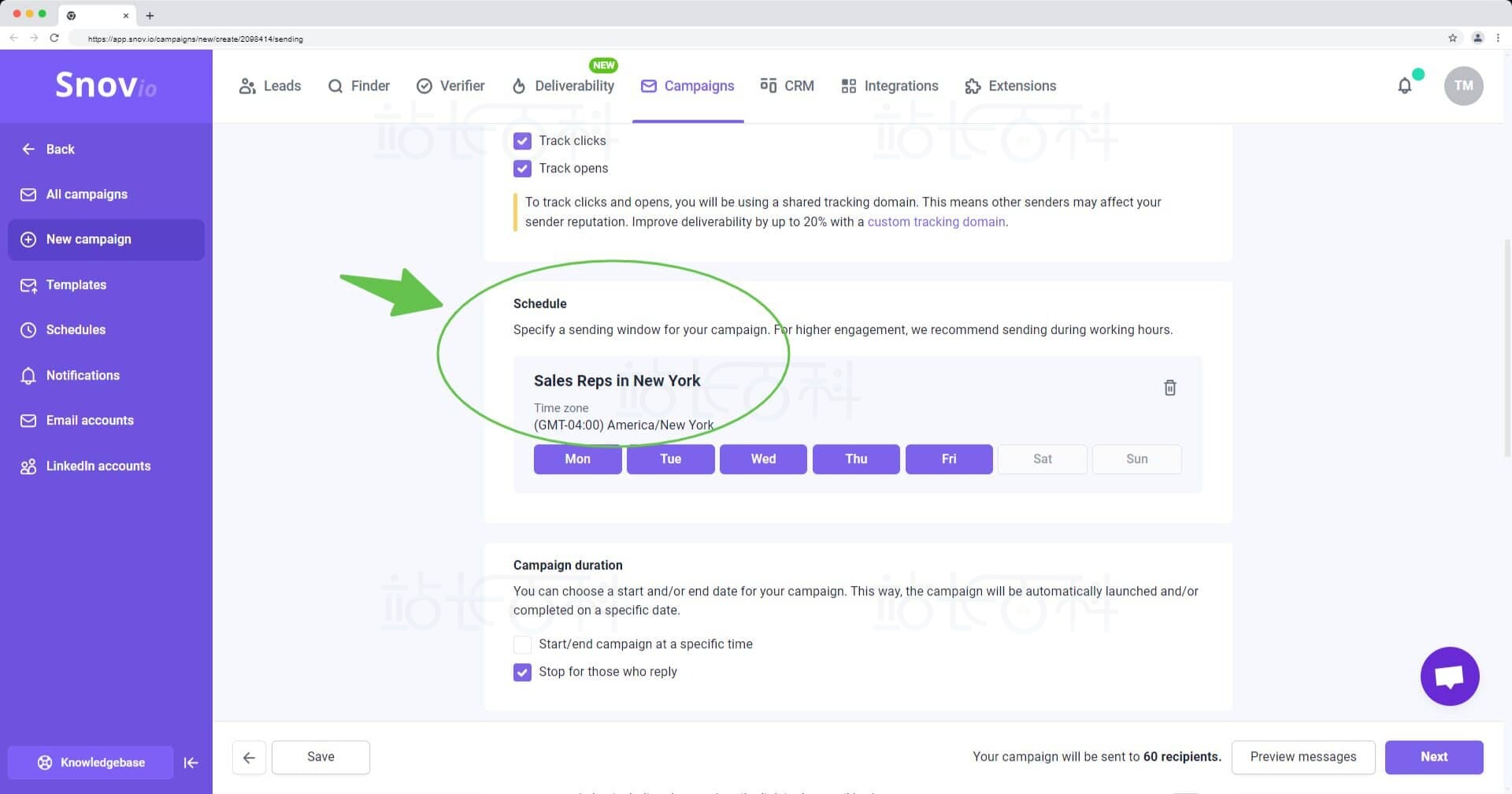Select New campaign in sidebar
This screenshot has width=1512, height=794.
point(106,239)
